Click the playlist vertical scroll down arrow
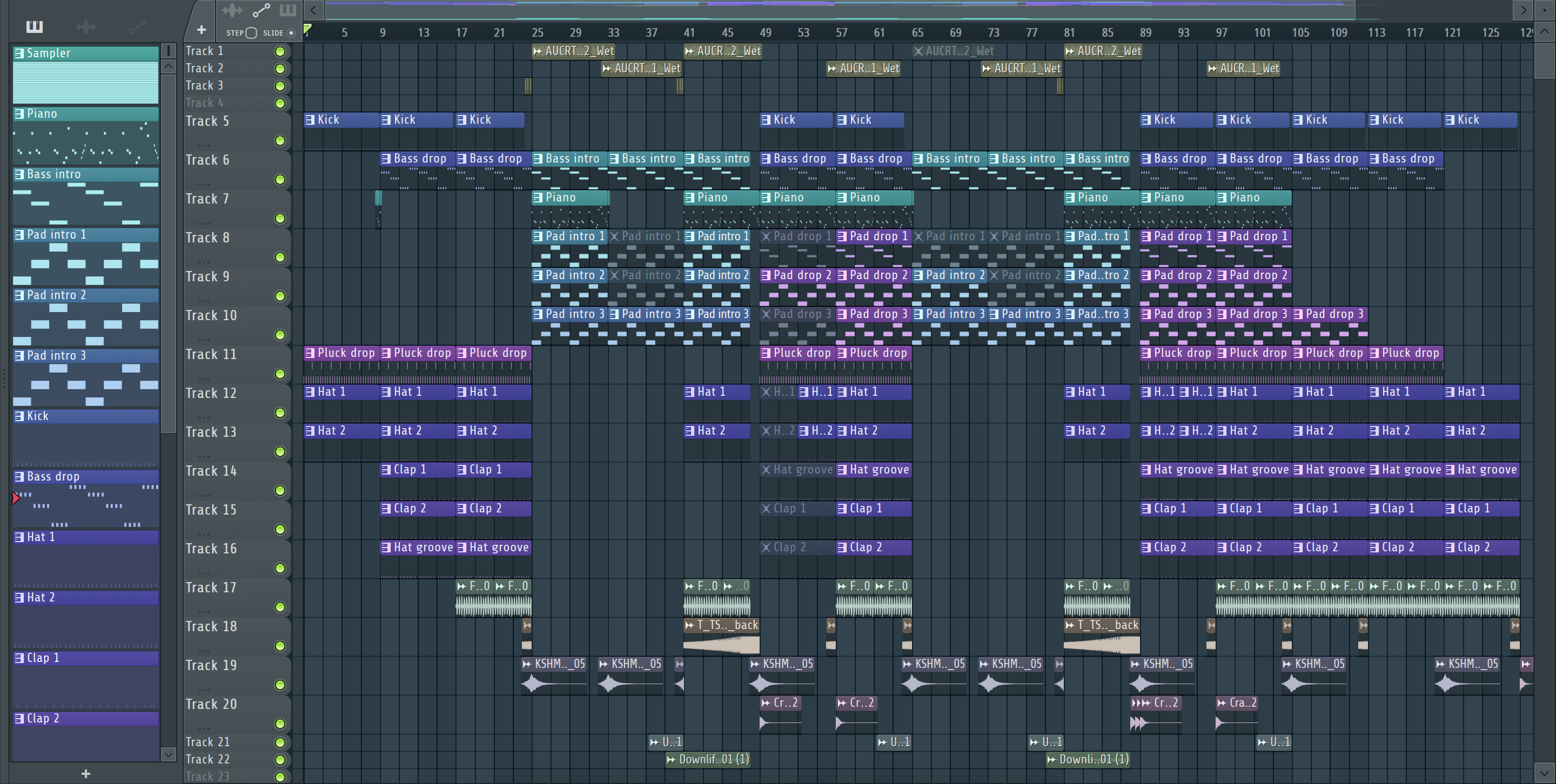This screenshot has height=784, width=1556. 1545,772
